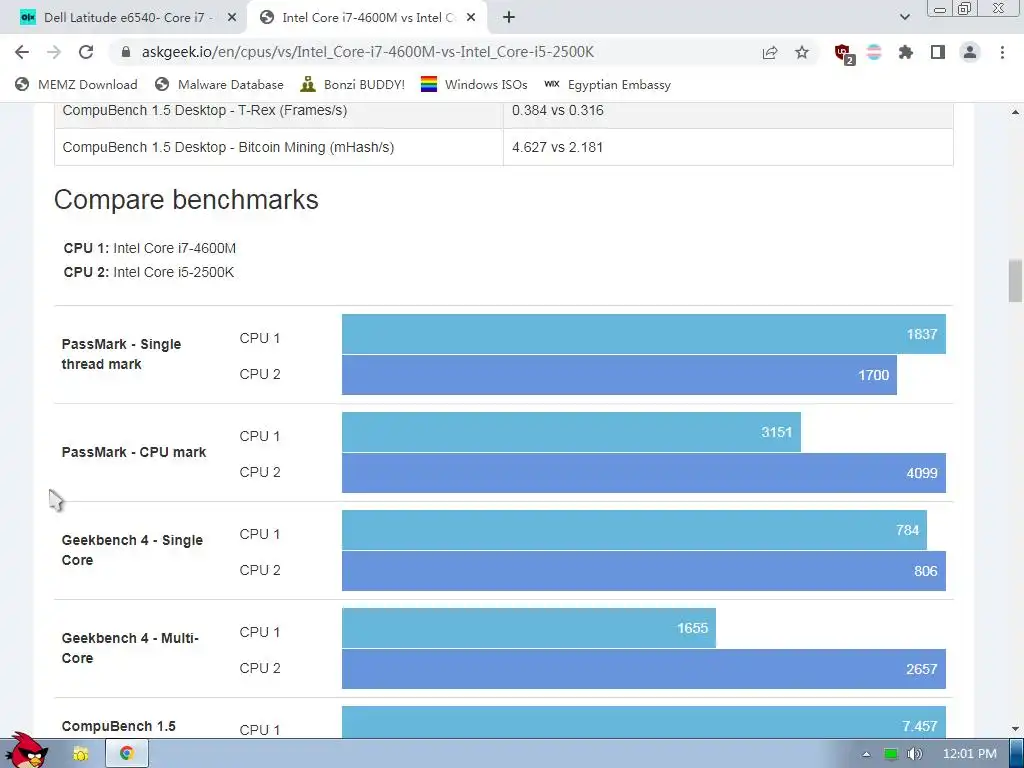Share this page from the address bar
This screenshot has width=1024, height=768.
click(x=770, y=52)
